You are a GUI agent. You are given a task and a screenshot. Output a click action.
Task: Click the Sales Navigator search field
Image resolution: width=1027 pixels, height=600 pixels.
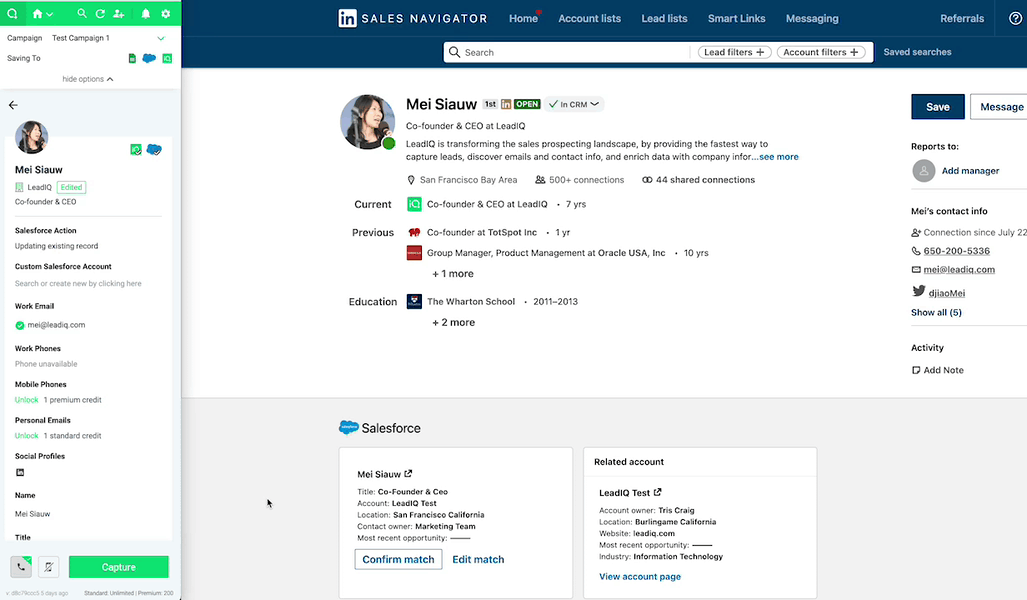coord(570,52)
